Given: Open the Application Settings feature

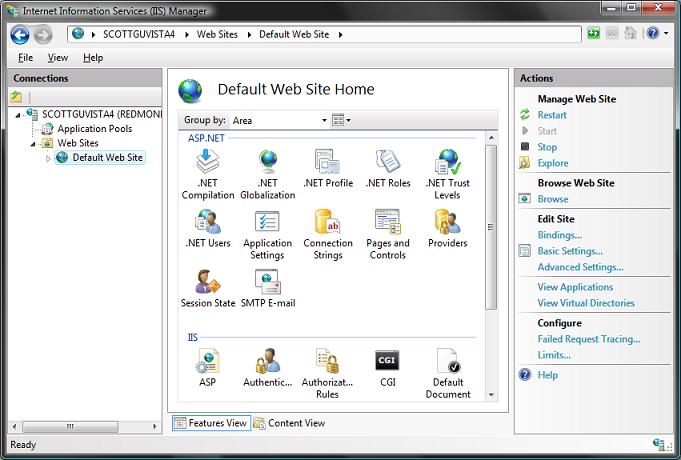Looking at the screenshot, I should pyautogui.click(x=268, y=235).
